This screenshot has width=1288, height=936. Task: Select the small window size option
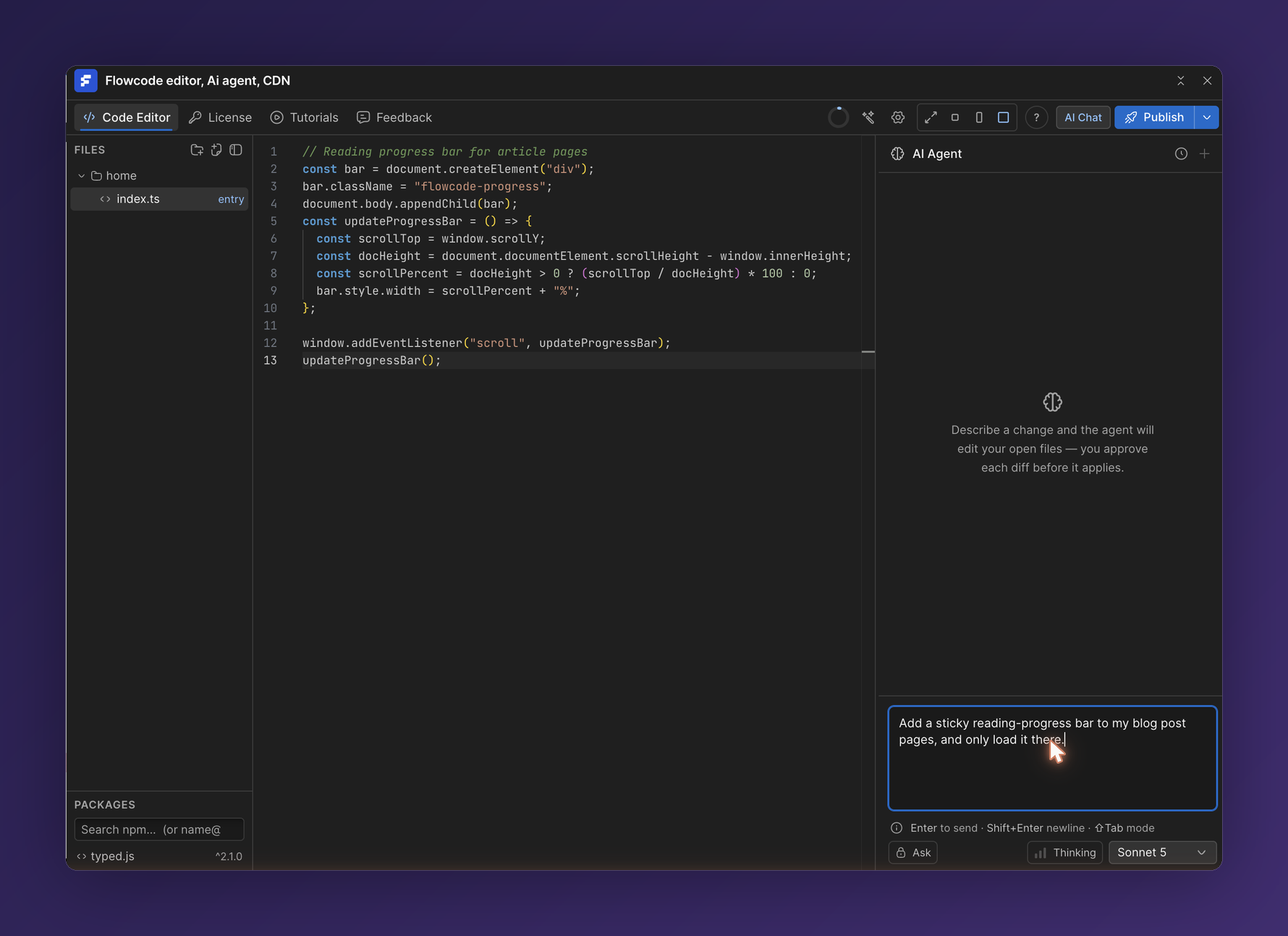click(955, 117)
